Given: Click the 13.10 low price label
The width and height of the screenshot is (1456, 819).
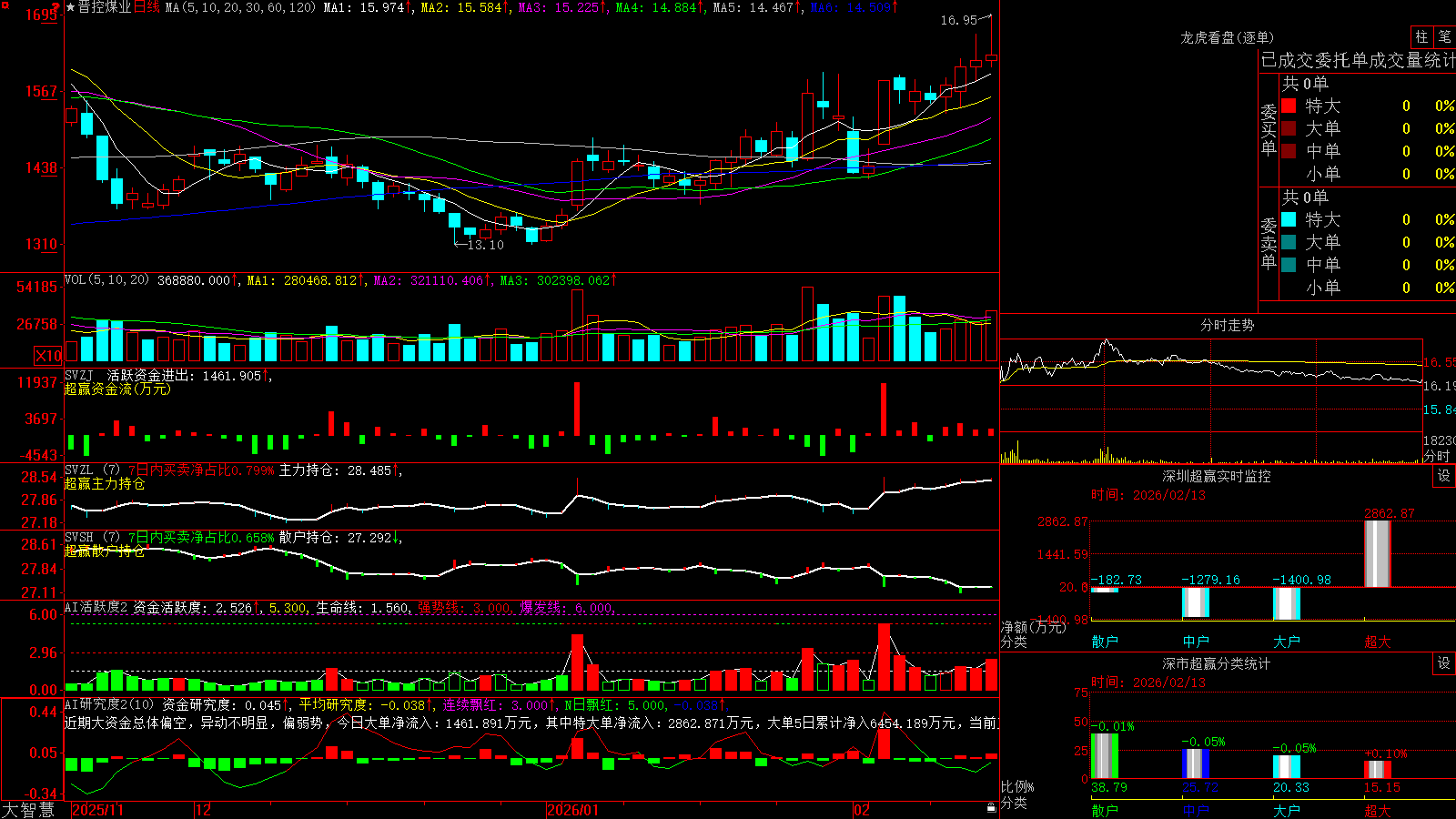Looking at the screenshot, I should coord(485,245).
